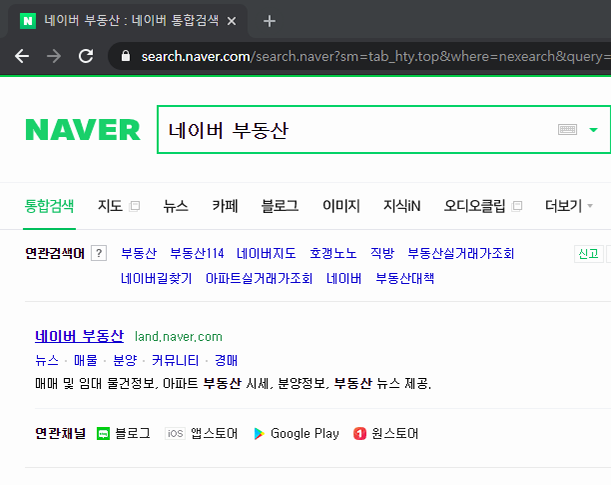The width and height of the screenshot is (611, 485).
Task: Expand the 더보기 menu
Action: point(569,206)
